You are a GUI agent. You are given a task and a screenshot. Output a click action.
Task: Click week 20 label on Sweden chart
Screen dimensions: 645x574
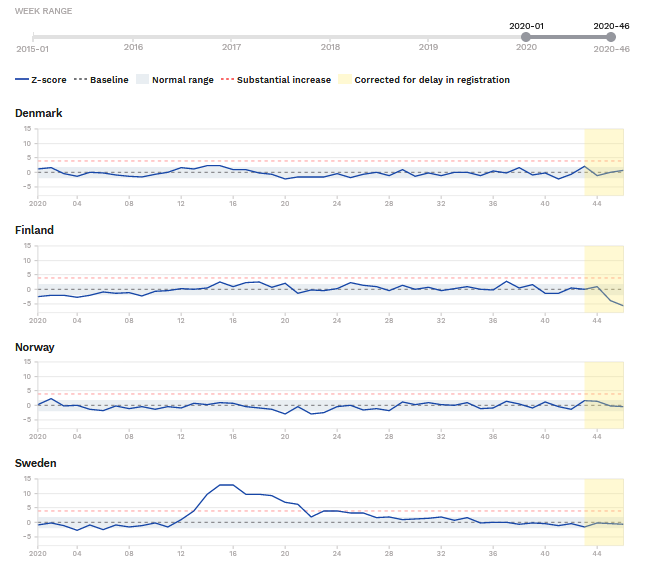coord(285,554)
